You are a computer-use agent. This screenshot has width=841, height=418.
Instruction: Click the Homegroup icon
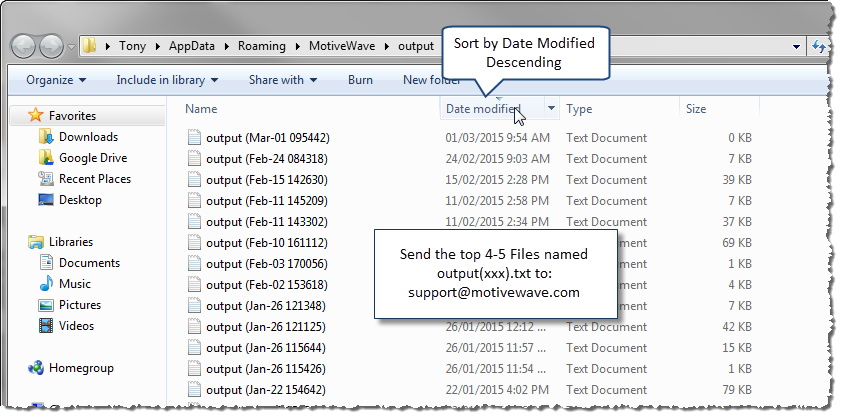35,368
